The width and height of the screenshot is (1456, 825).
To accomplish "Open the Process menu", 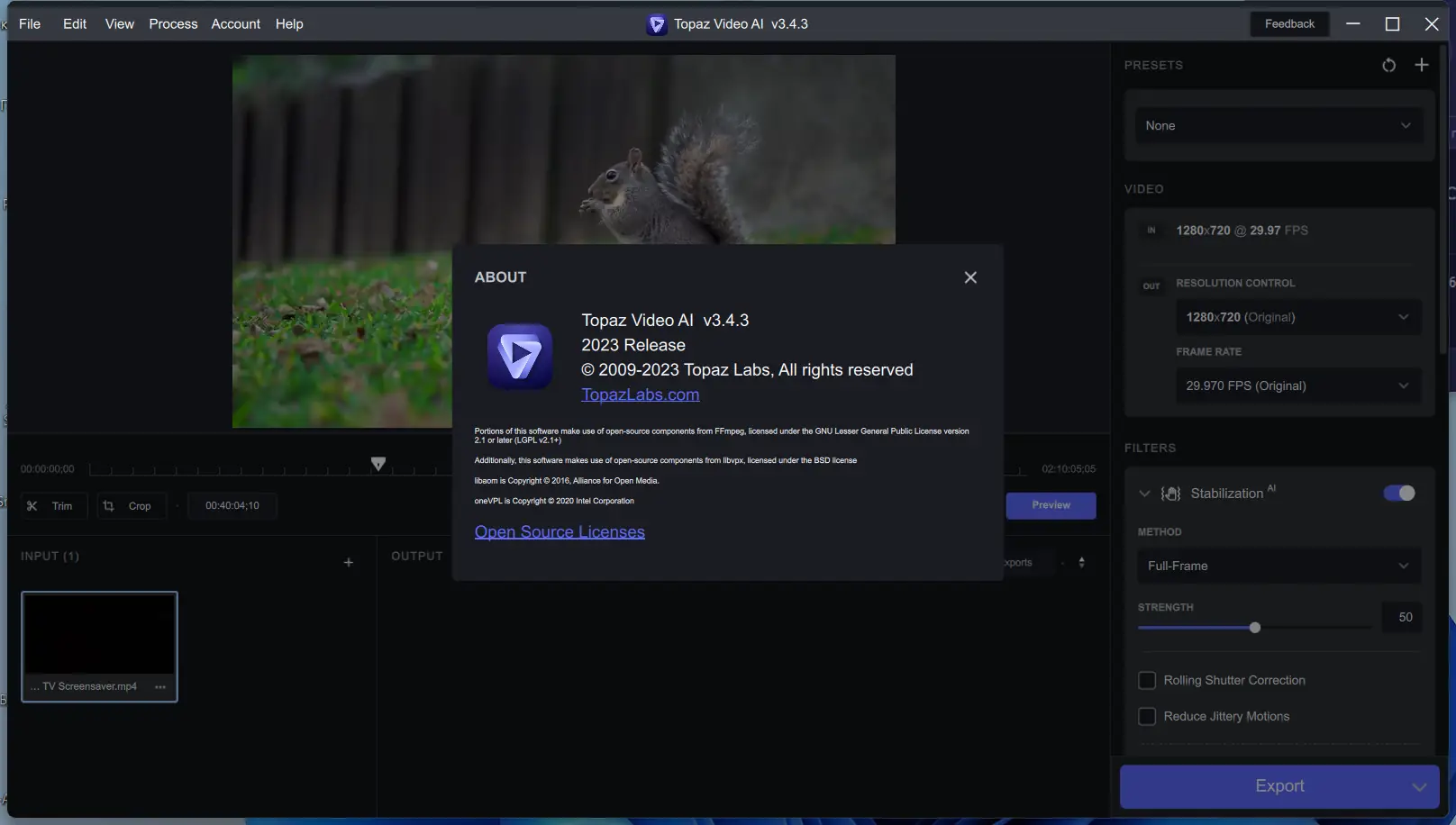I will point(173,24).
